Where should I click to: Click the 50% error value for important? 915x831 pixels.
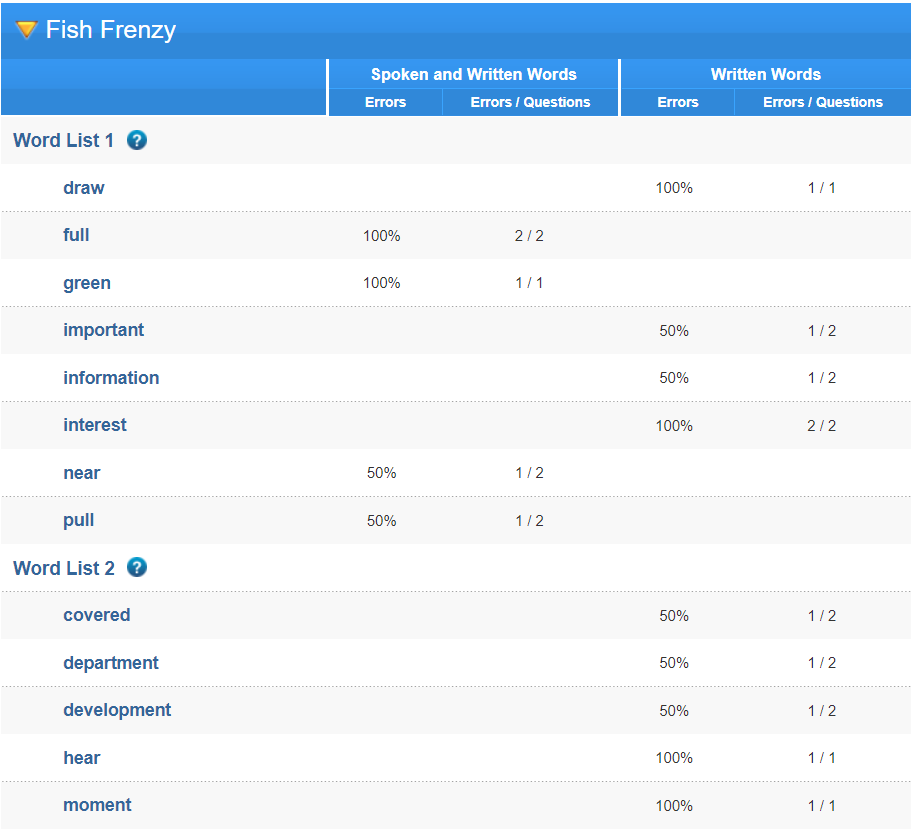[x=674, y=331]
